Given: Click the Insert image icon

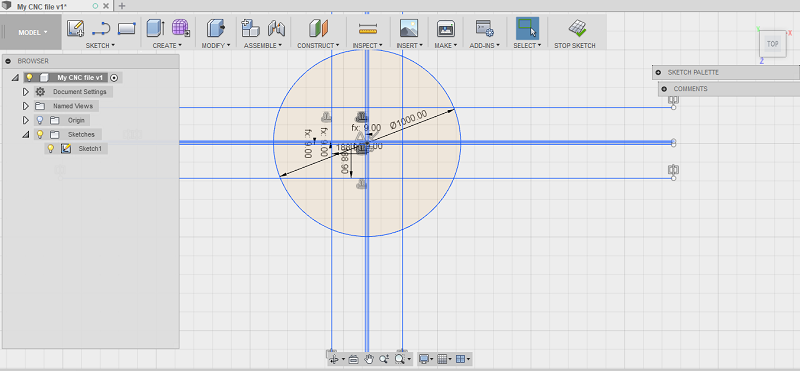Looking at the screenshot, I should coord(409,28).
